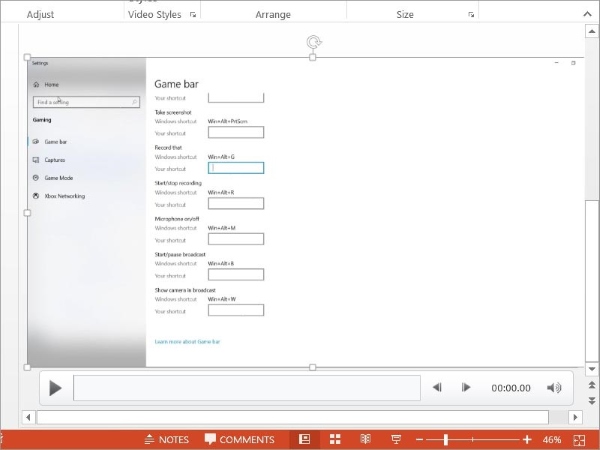Click the zoom slider in status bar
This screenshot has width=600, height=450.
tap(446, 439)
